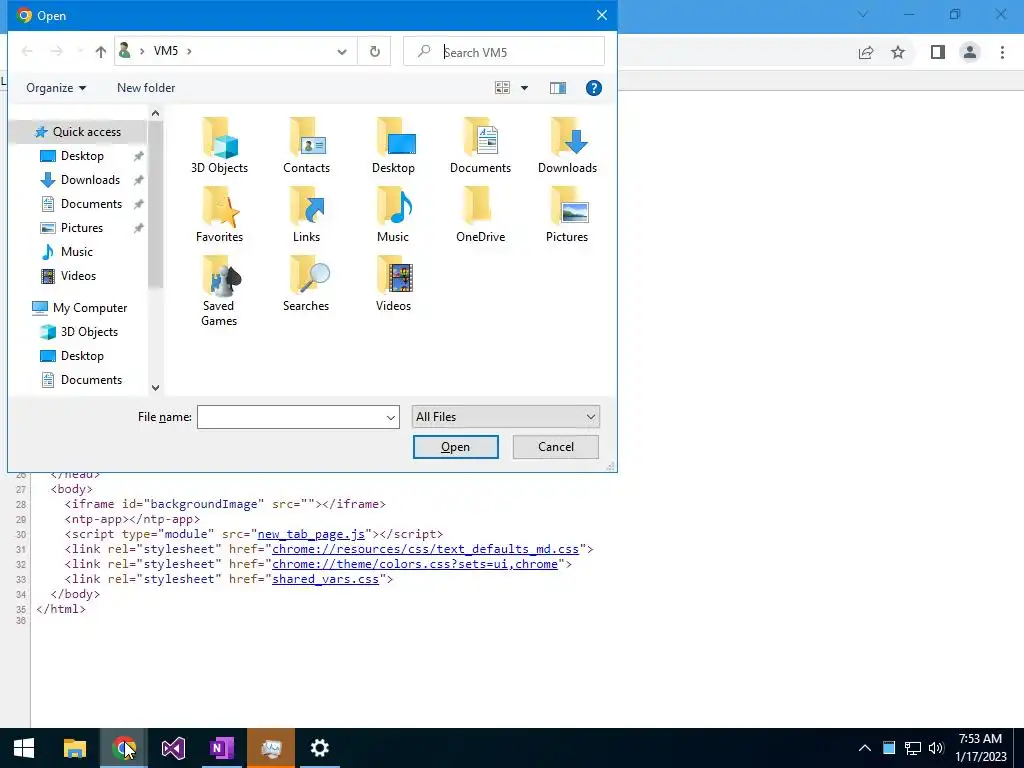Change view layout icon
The width and height of the screenshot is (1024, 768).
(502, 88)
